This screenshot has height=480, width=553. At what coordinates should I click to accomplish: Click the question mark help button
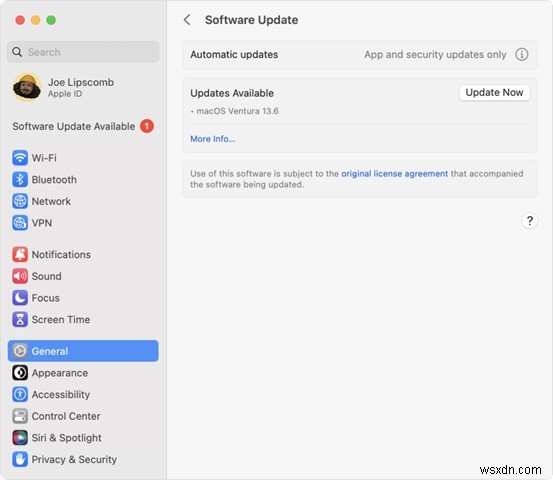[x=529, y=221]
